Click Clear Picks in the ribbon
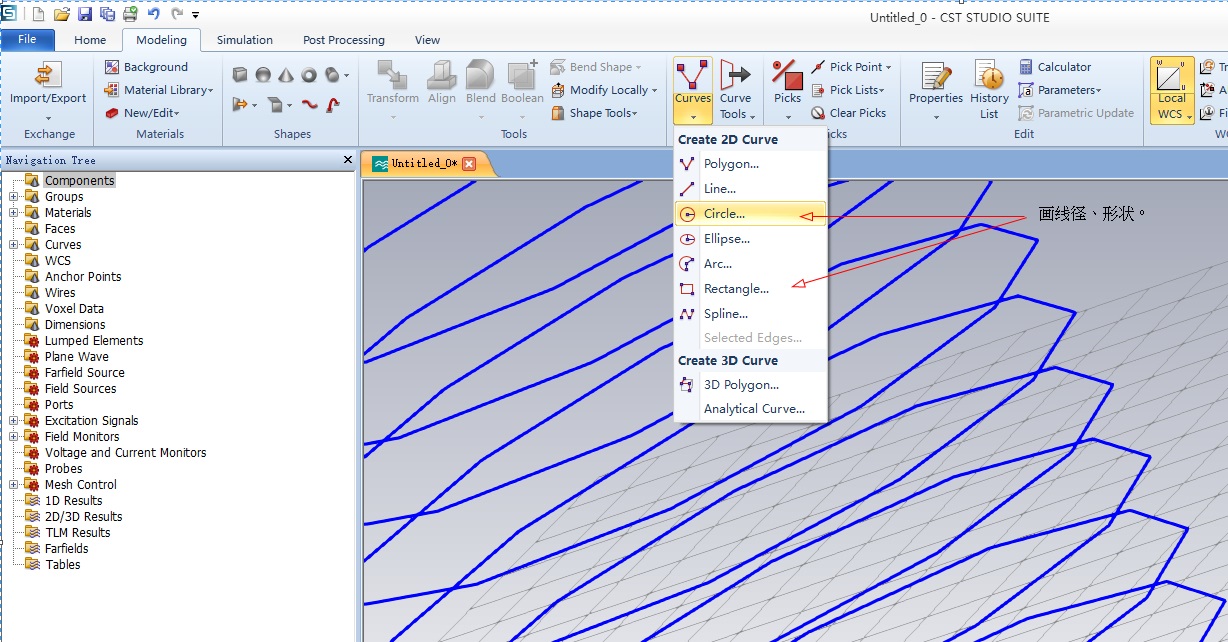 pos(848,113)
